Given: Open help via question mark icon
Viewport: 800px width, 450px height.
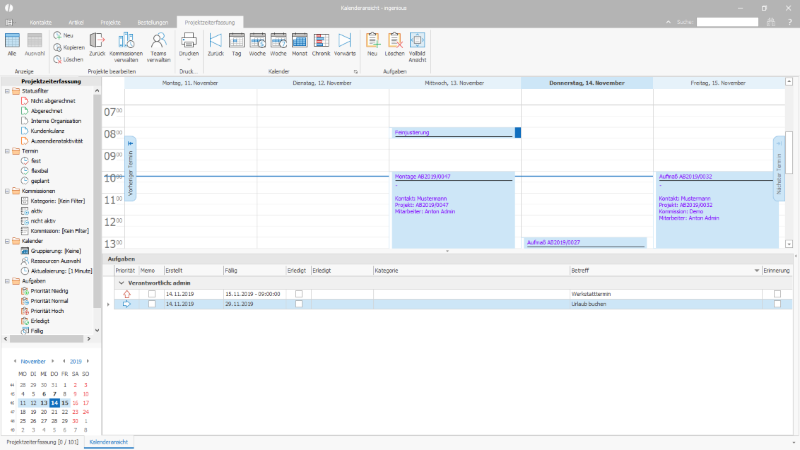Looking at the screenshot, I should coord(790,22).
